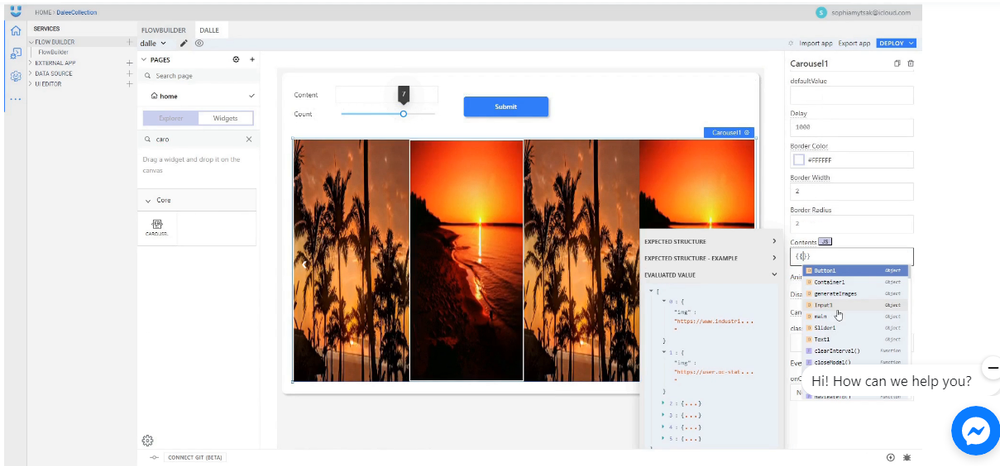Screen dimensions: 1000x466
Task: Open the settings gear in left rail
Action: pos(16,76)
